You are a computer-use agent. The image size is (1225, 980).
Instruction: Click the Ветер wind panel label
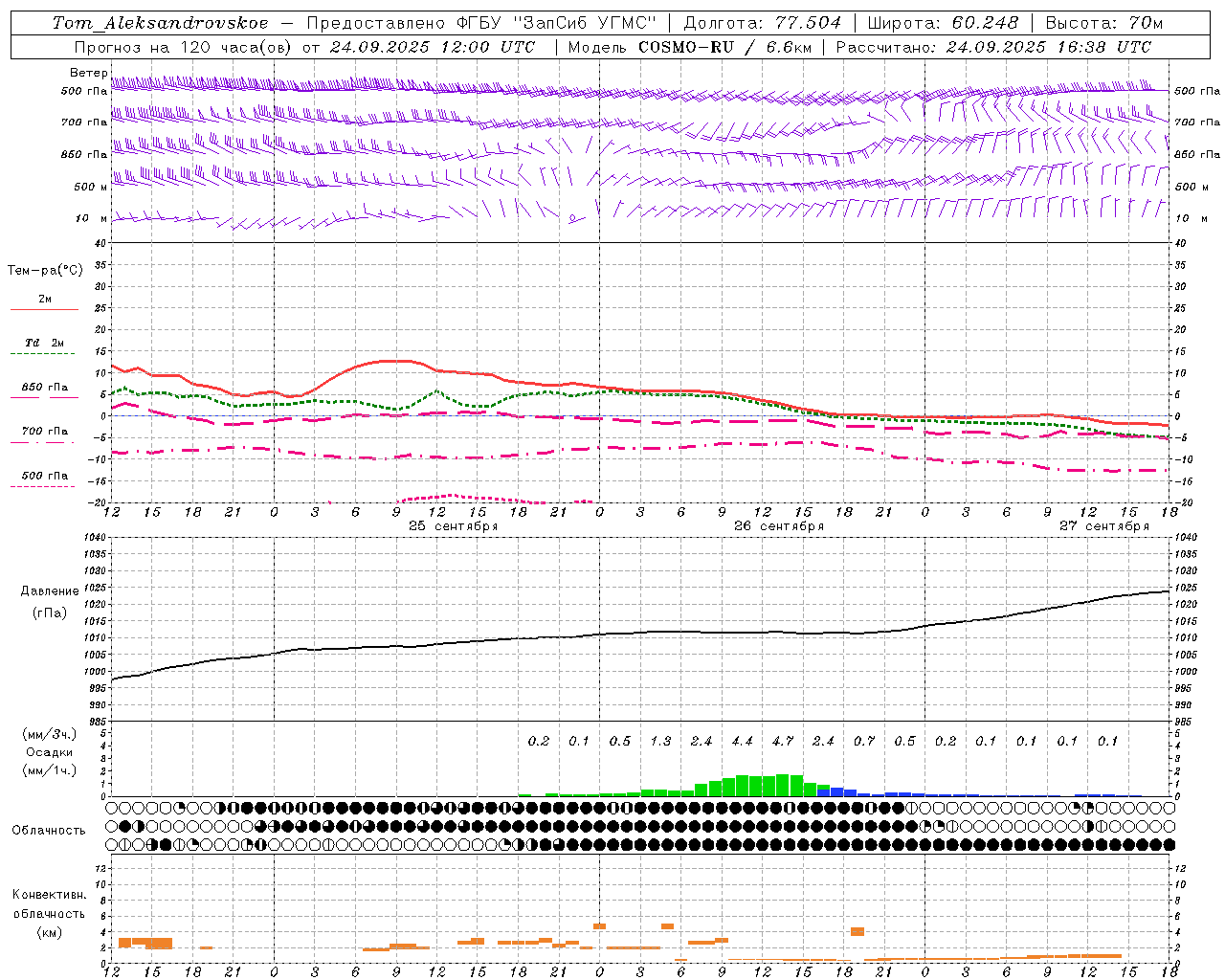(88, 73)
